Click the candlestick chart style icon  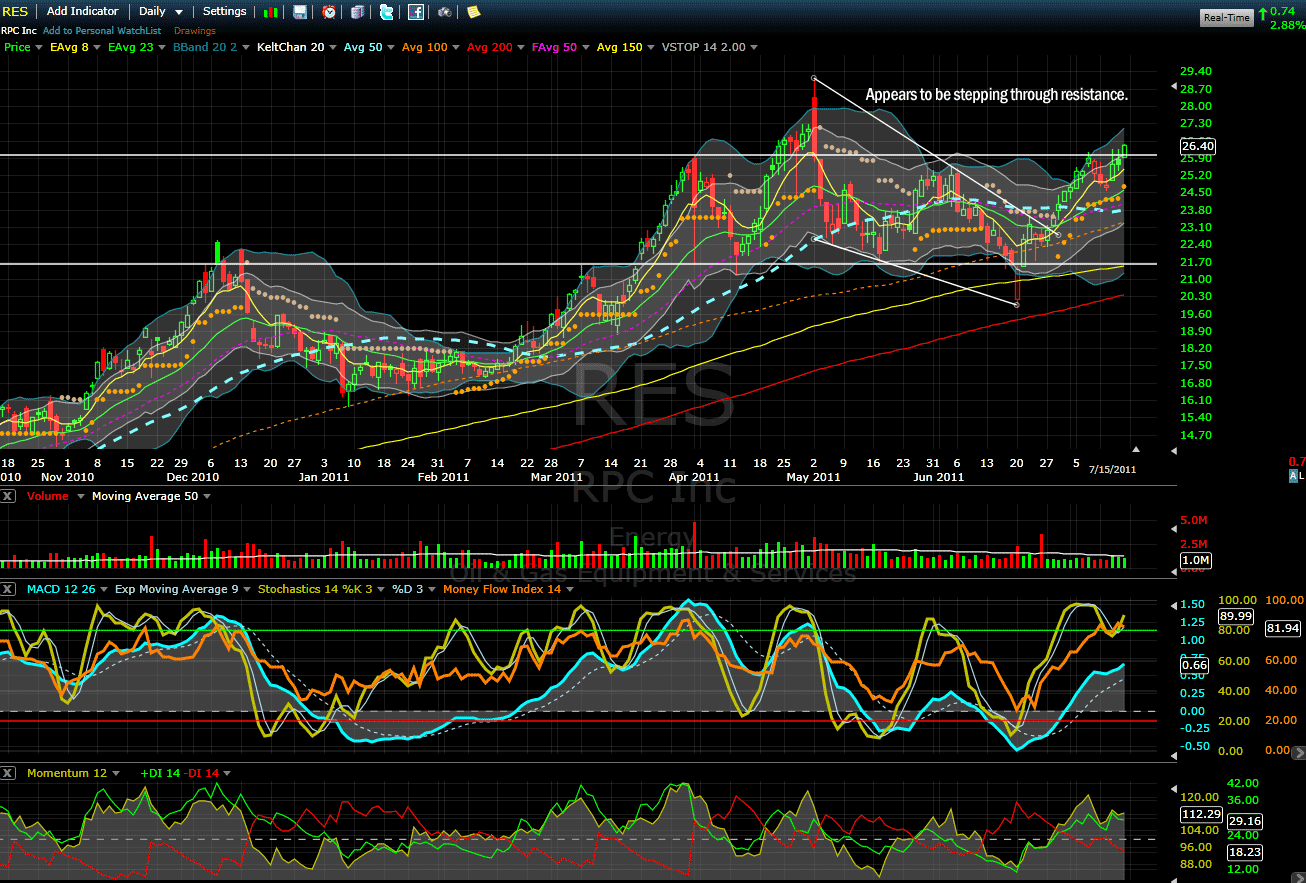[271, 12]
